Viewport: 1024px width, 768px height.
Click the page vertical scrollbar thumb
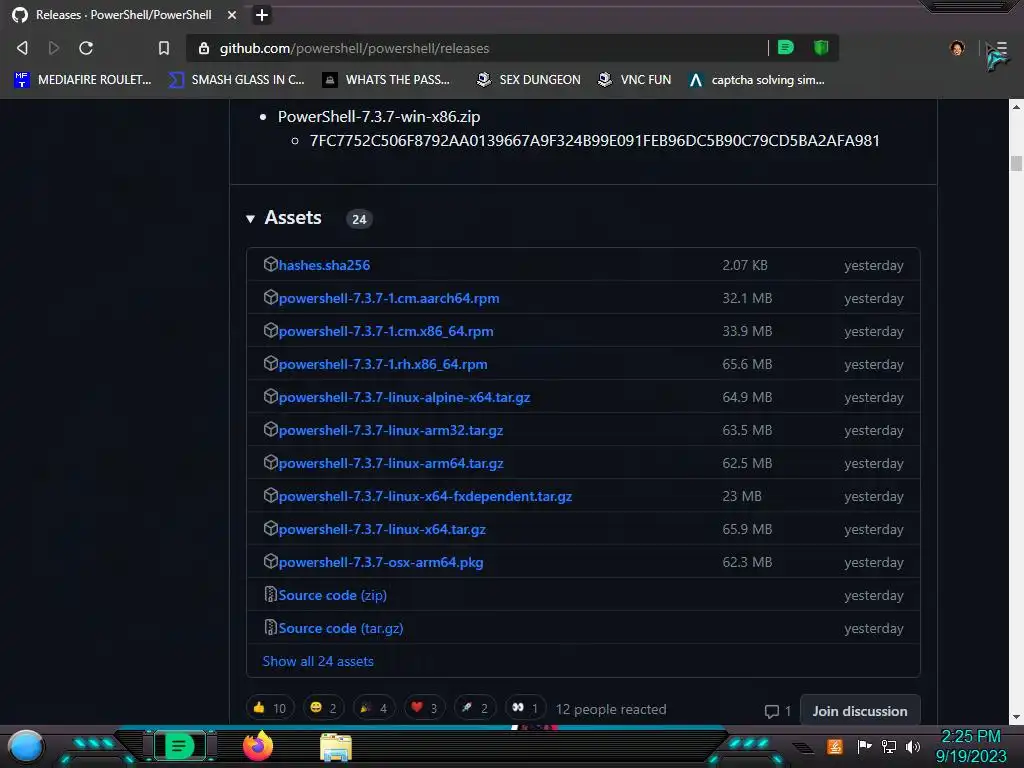tap(1016, 163)
